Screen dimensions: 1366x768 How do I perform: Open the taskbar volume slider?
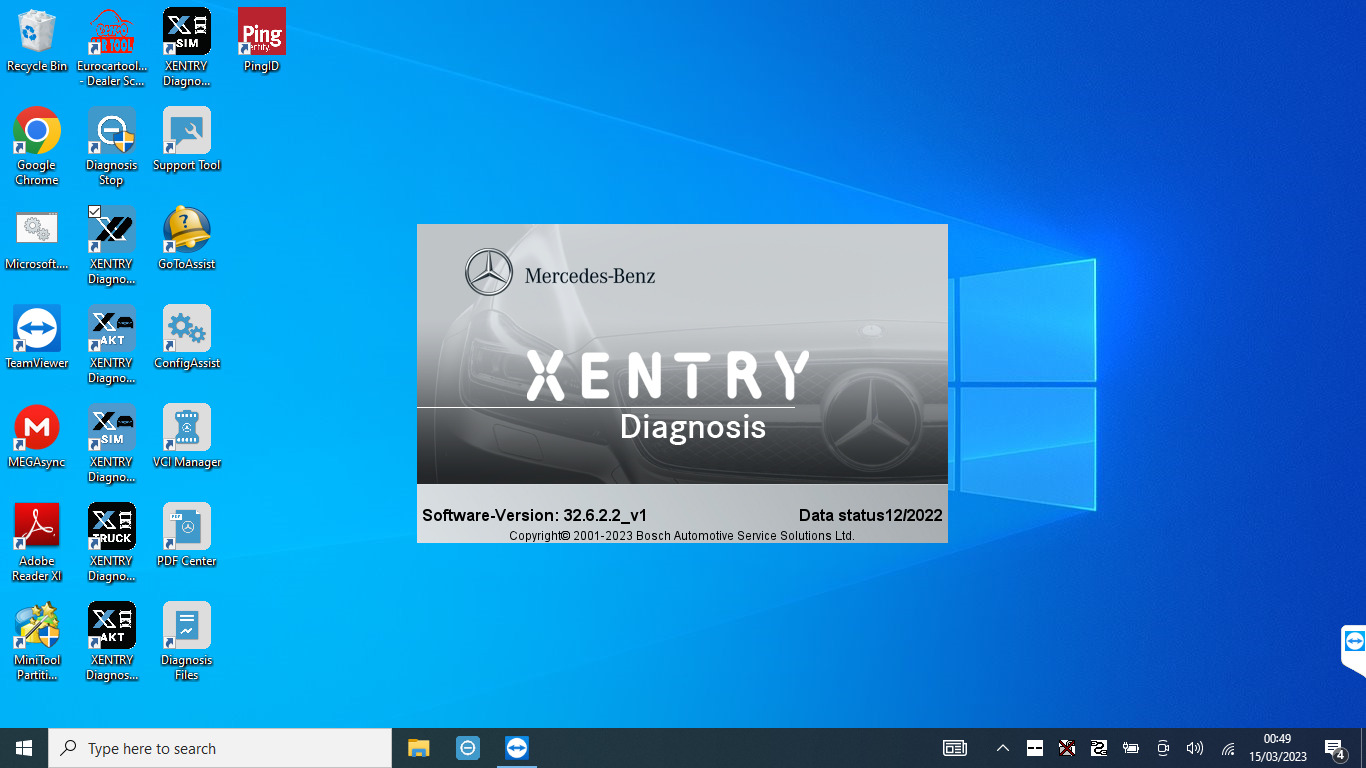pos(1194,747)
